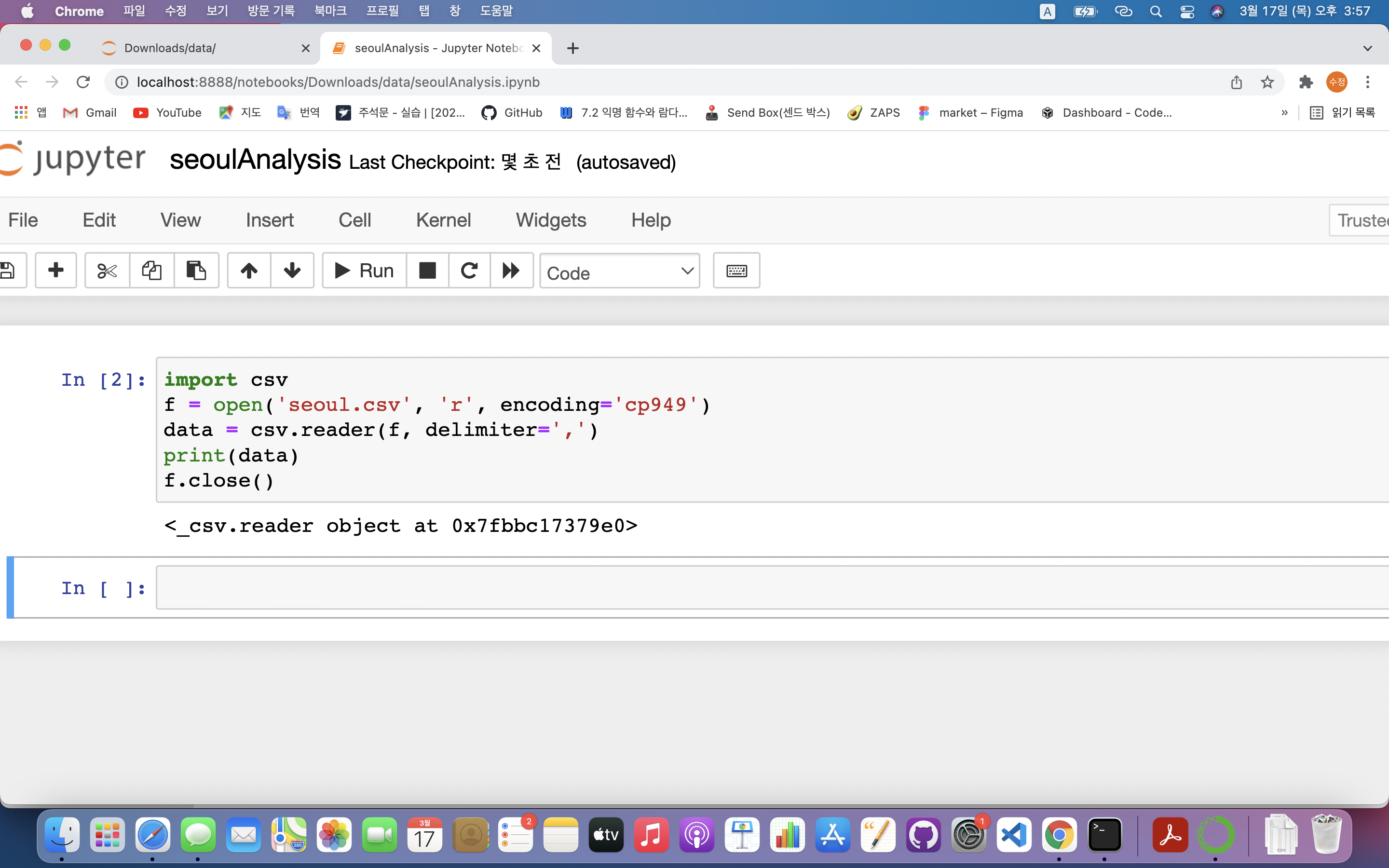Open the Chrome tab search dropdown arrow
This screenshot has height=868, width=1389.
(x=1367, y=48)
